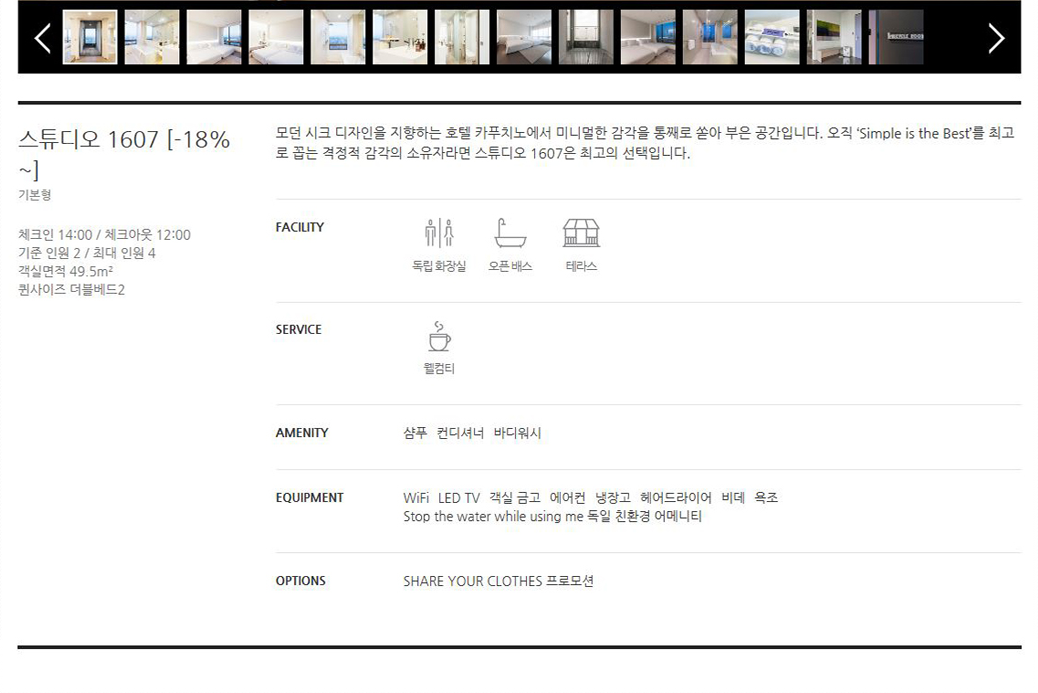Open the last dark signage thumbnail
The height and width of the screenshot is (693, 1038).
pos(896,37)
